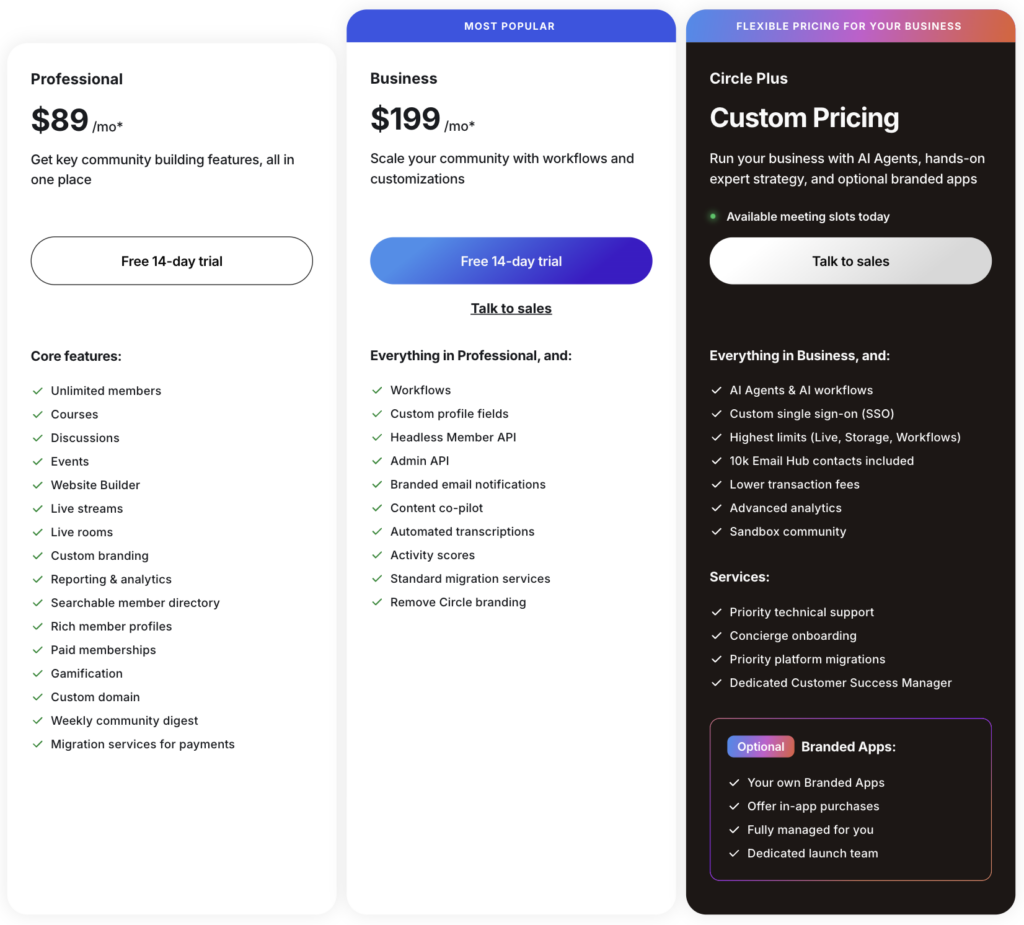Click the checkmark beside Content co-pilot
The image size is (1024, 925).
pyautogui.click(x=378, y=507)
